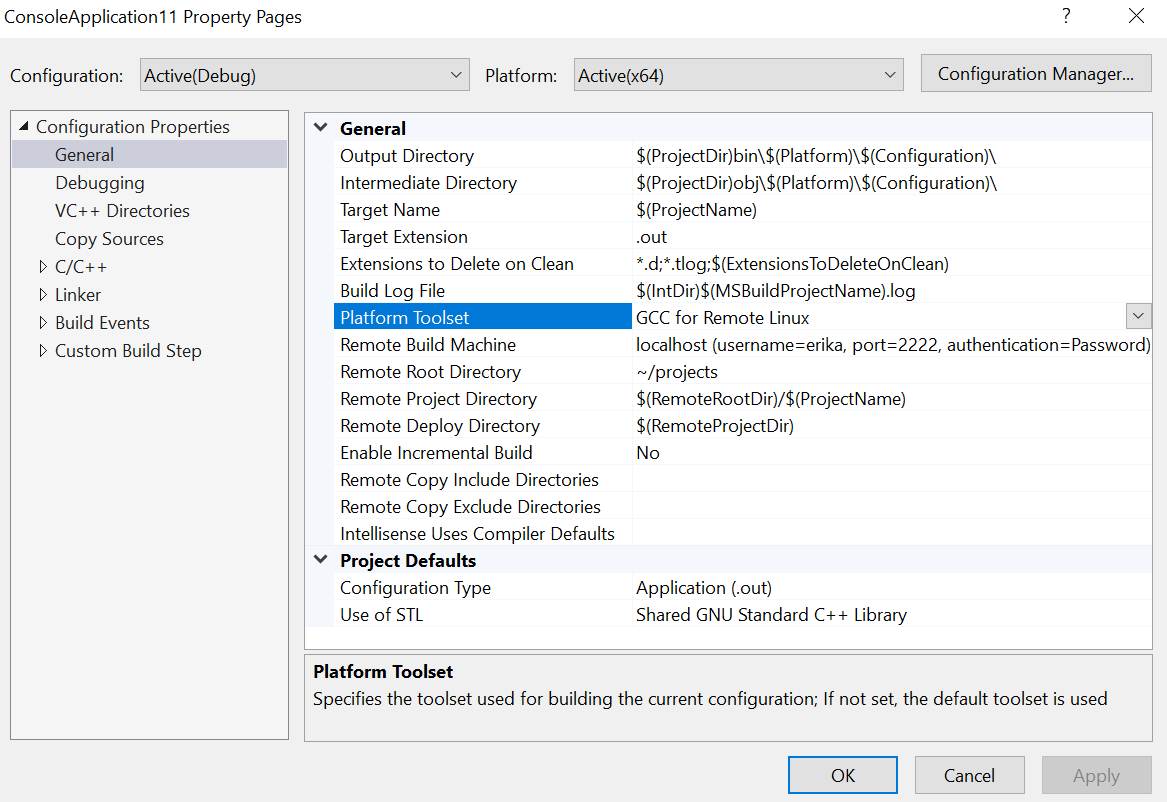The image size is (1167, 802).
Task: Collapse the Project Defaults section chevron
Action: click(x=321, y=560)
